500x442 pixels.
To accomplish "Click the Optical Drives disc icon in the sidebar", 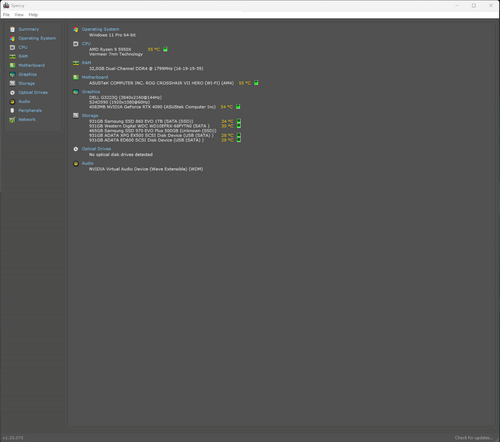I will [12, 92].
